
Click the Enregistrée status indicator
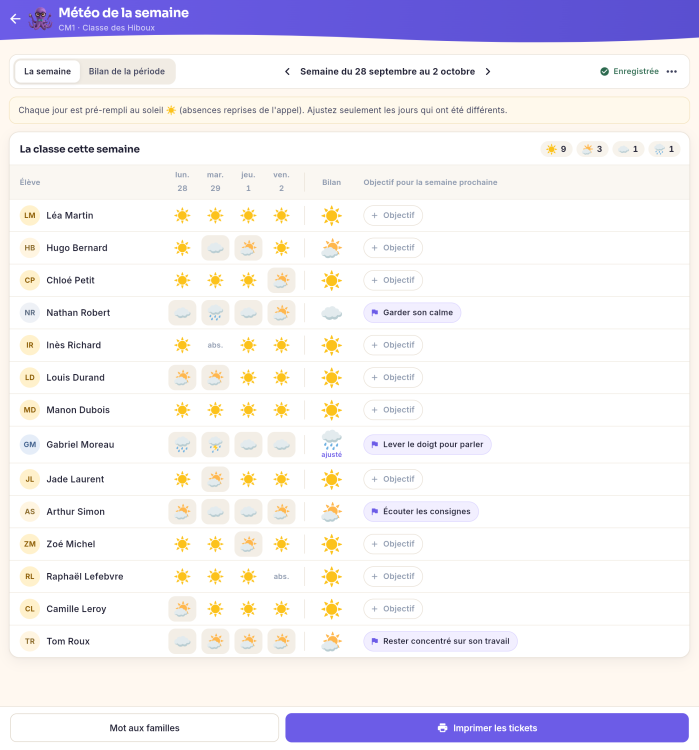629,71
